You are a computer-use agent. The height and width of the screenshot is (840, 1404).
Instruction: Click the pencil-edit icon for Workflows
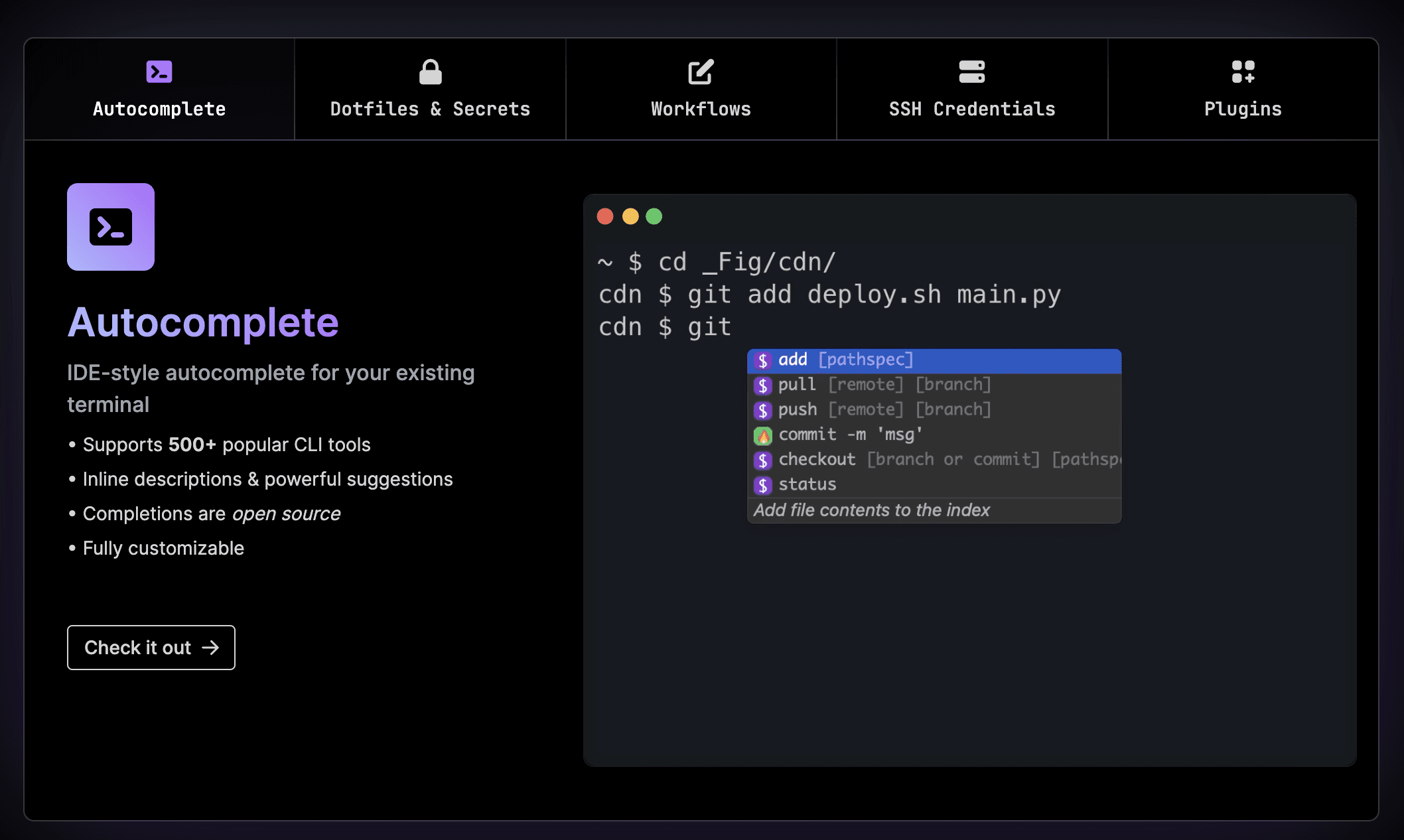pyautogui.click(x=701, y=72)
